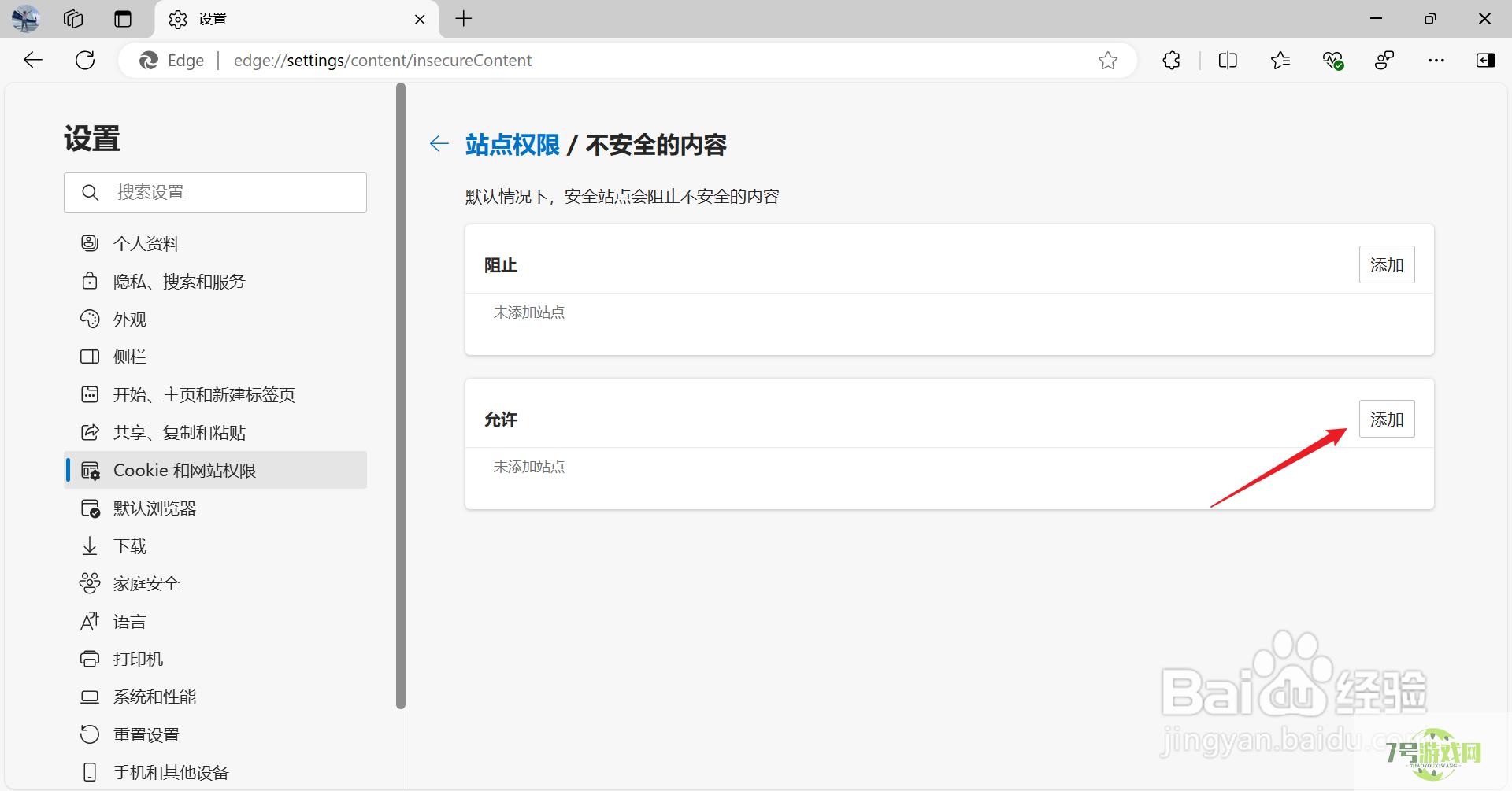Open the workspaces icon
Viewport: 1512px width, 791px height.
73,19
